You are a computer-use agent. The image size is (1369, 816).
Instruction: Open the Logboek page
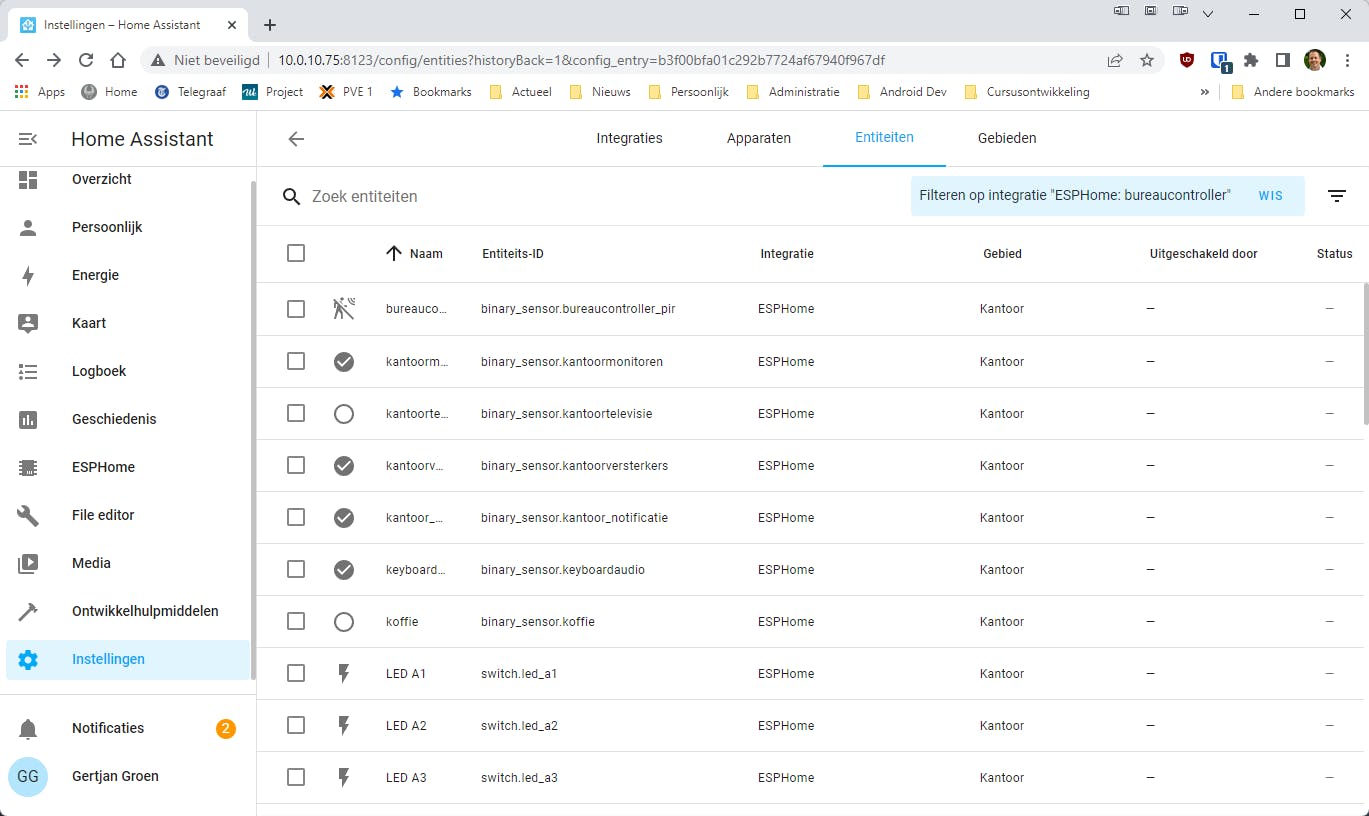[x=99, y=371]
